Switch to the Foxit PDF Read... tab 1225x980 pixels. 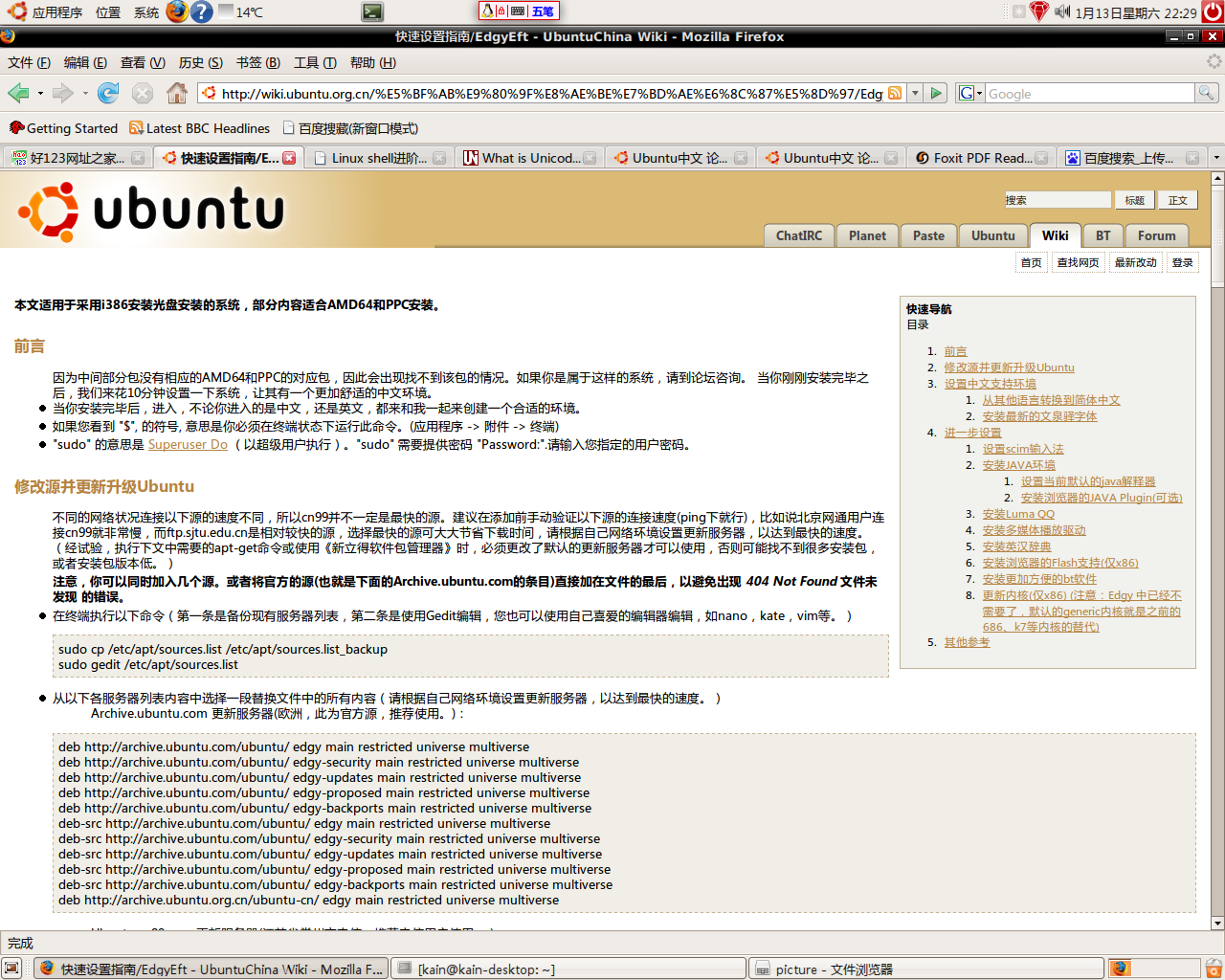click(982, 158)
